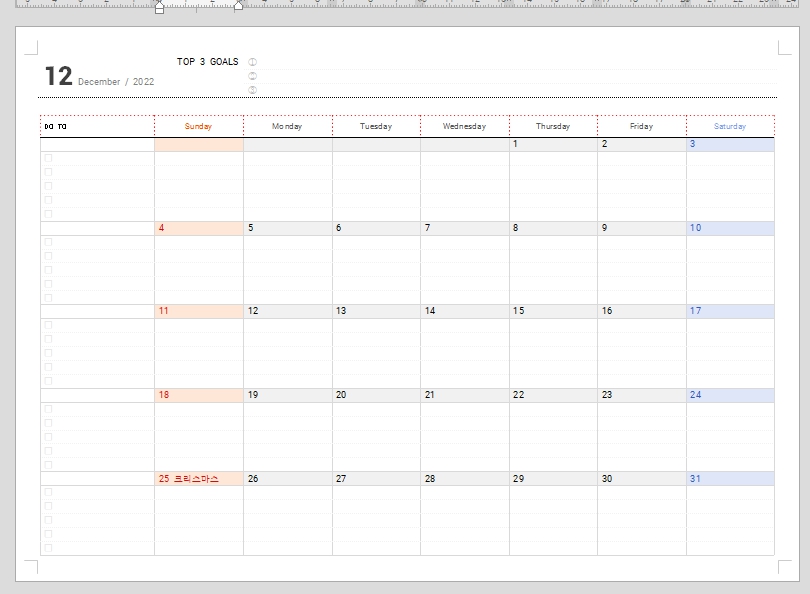Click the date cell '2' on Friday
810x594 pixels.
coord(642,144)
